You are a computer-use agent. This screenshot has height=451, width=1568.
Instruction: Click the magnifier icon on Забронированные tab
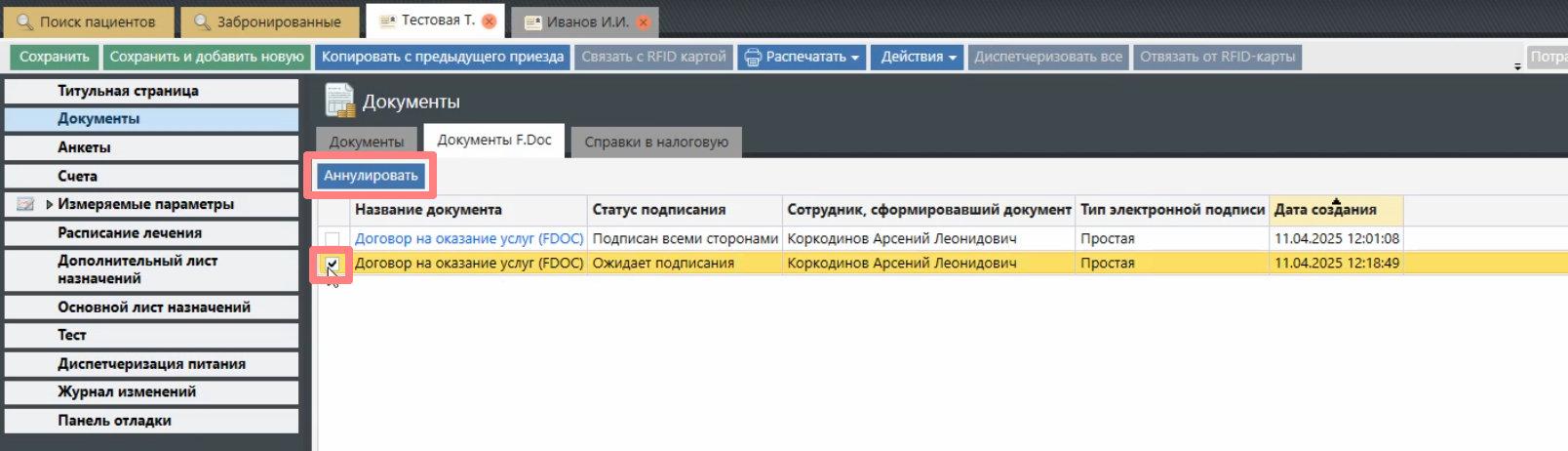(202, 21)
